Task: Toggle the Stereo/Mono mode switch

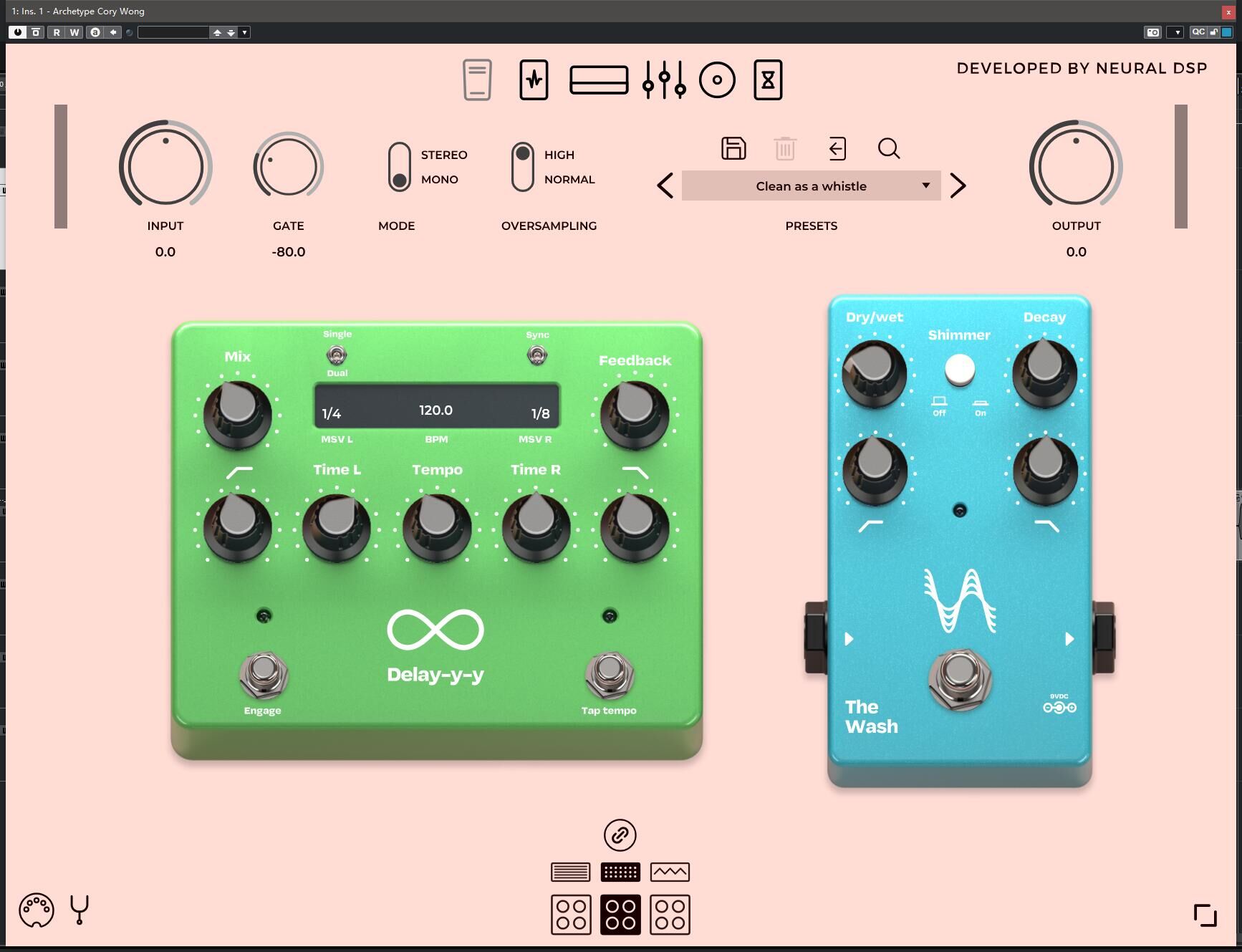Action: pos(400,167)
